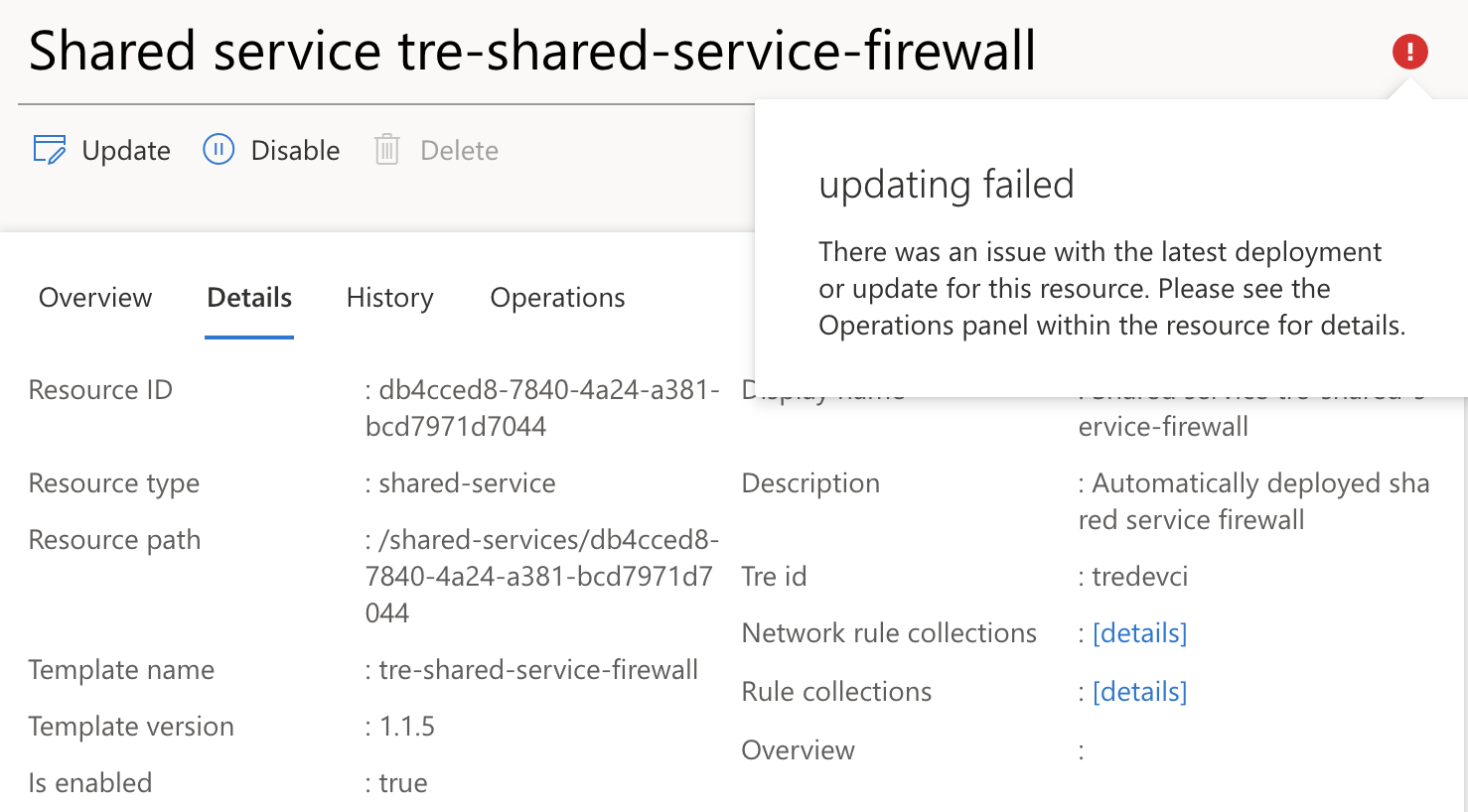Open Network rule collections details link

[x=1139, y=632]
